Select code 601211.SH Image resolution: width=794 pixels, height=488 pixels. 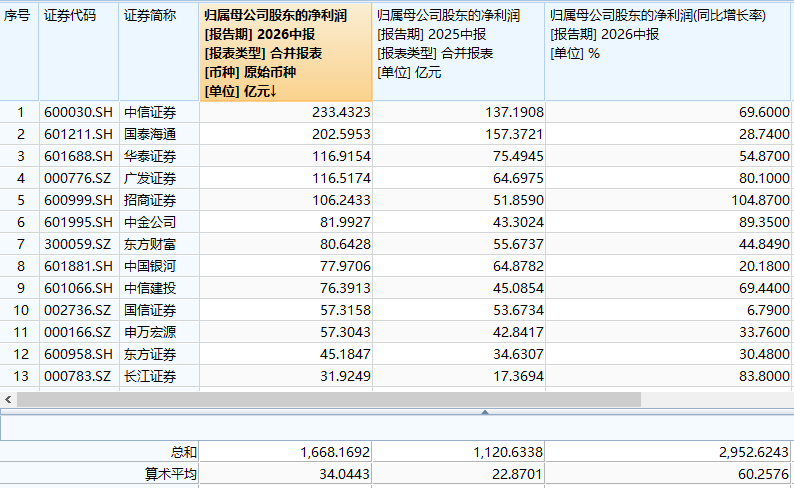tap(78, 134)
